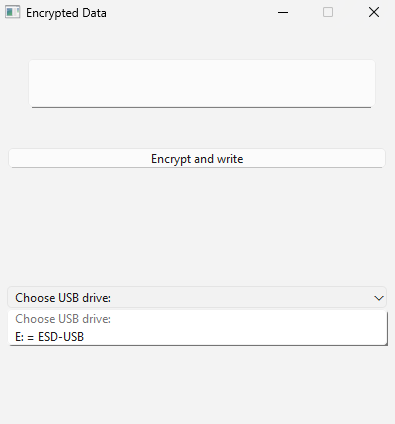395x424 pixels.
Task: Open the window system menu via the title icon
Action: click(x=12, y=12)
